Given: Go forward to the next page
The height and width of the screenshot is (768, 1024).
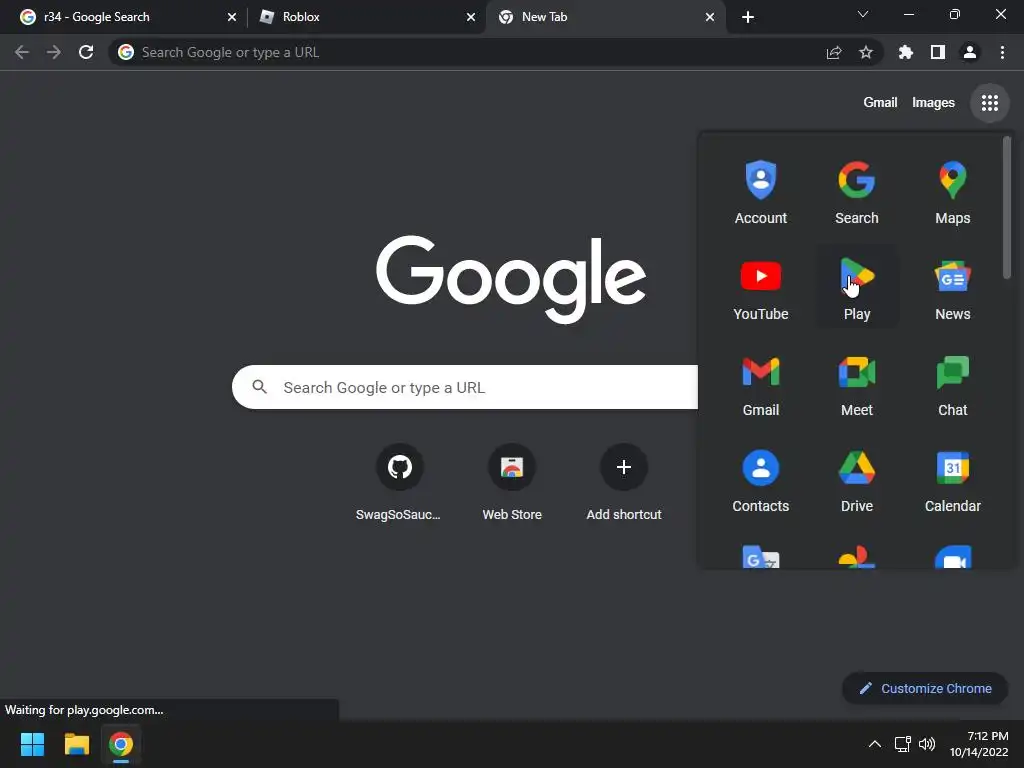Looking at the screenshot, I should pos(54,52).
